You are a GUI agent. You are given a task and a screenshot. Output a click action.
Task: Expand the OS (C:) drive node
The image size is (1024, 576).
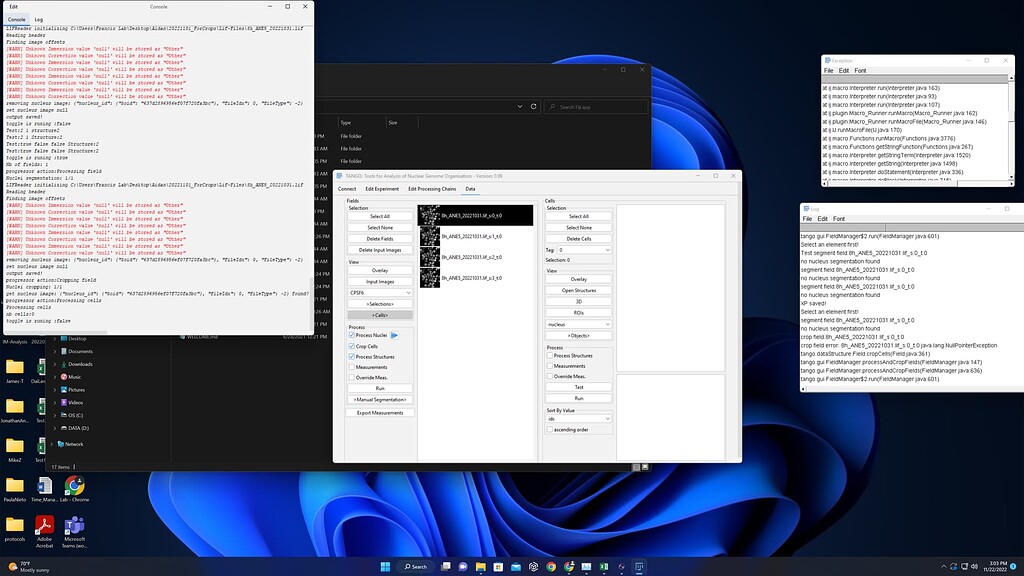coord(55,415)
